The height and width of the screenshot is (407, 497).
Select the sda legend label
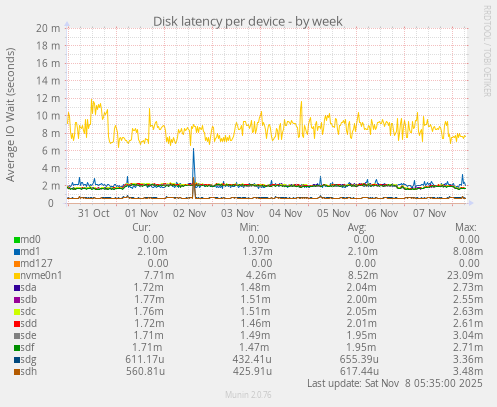pos(29,287)
